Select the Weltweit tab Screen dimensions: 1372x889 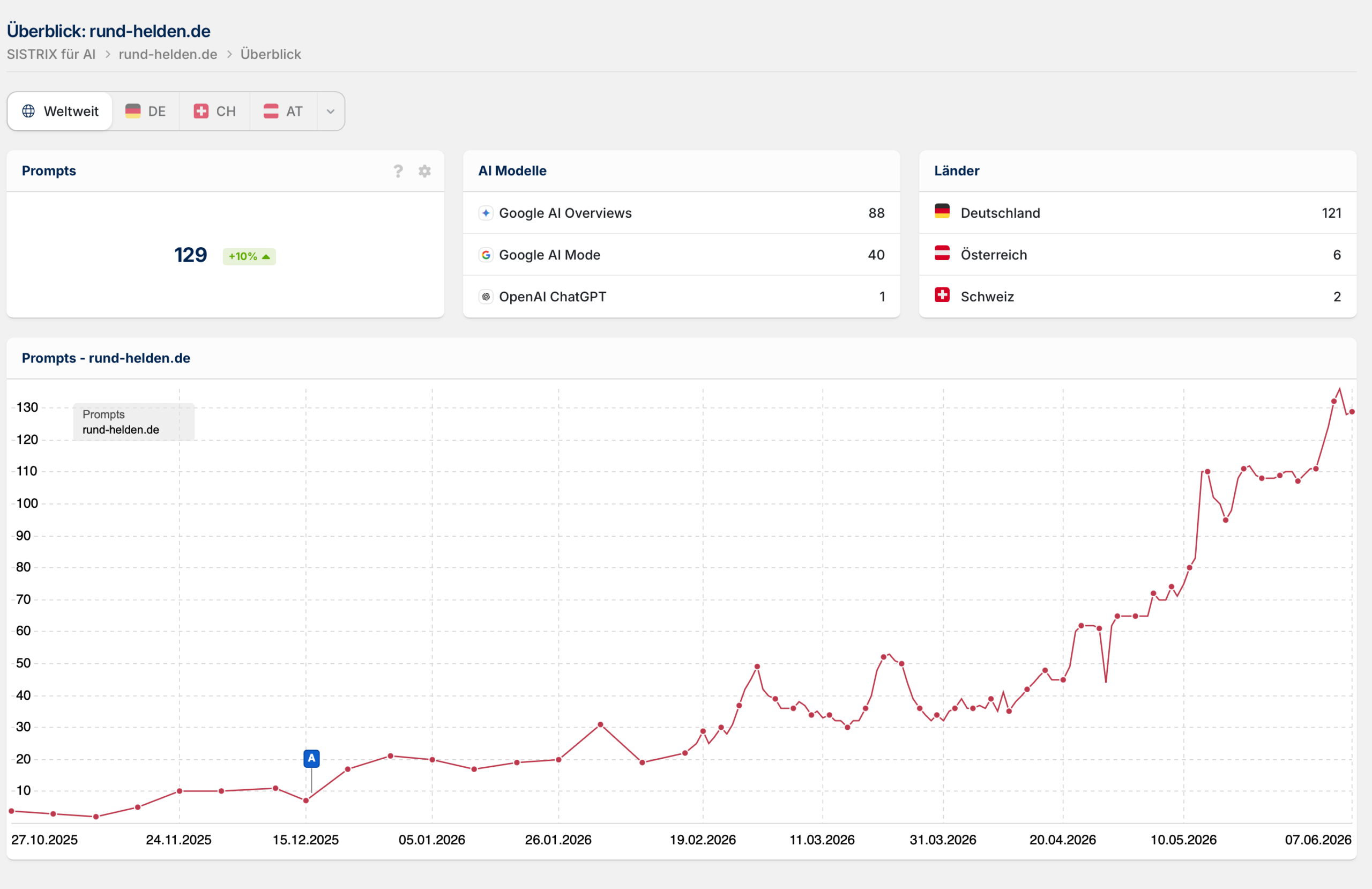(60, 112)
